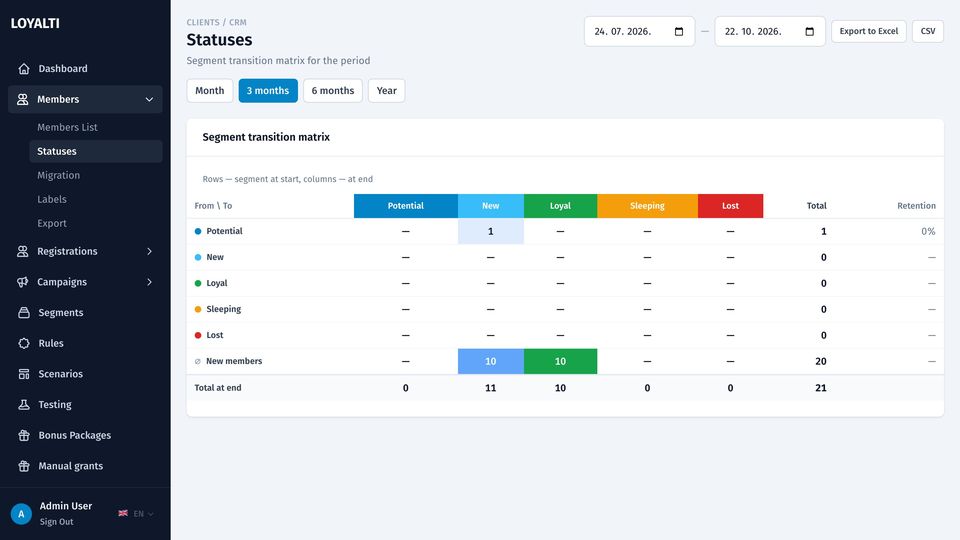Click the New members total 20

820,361
